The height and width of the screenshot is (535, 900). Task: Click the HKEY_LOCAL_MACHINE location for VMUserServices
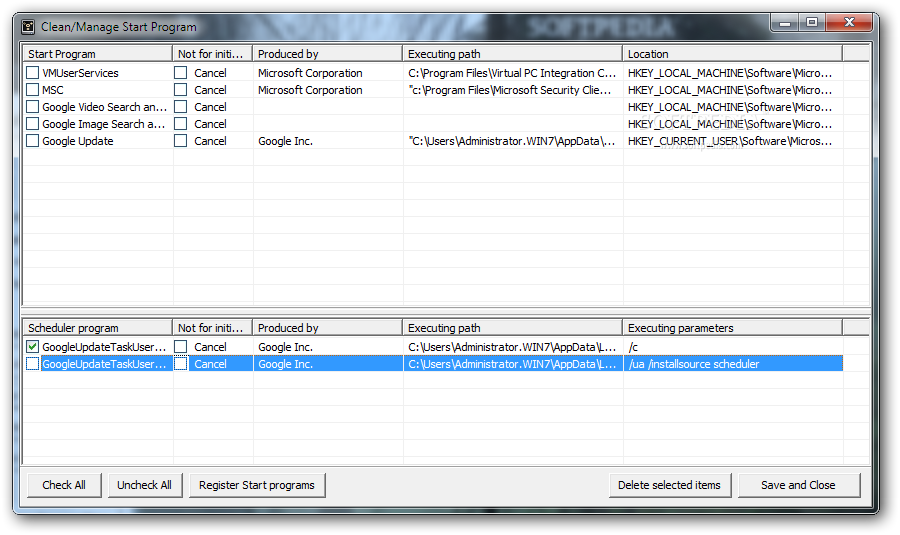730,73
